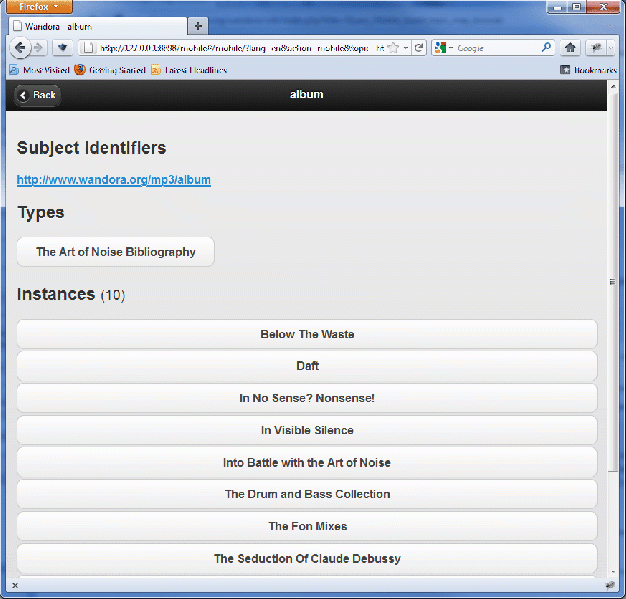The image size is (626, 599).
Task: Open URL history dropdown arrow
Action: [x=405, y=47]
